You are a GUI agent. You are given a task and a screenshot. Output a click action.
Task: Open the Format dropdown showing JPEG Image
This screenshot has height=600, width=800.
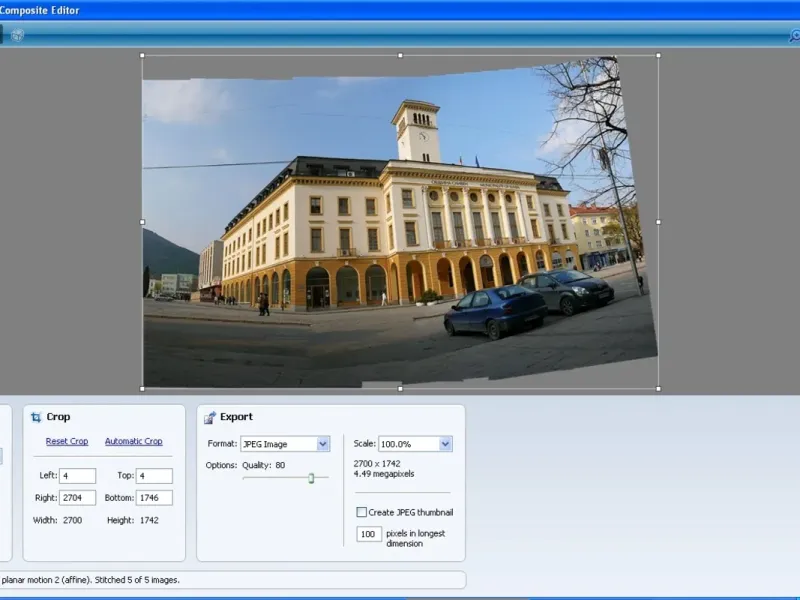[285, 444]
